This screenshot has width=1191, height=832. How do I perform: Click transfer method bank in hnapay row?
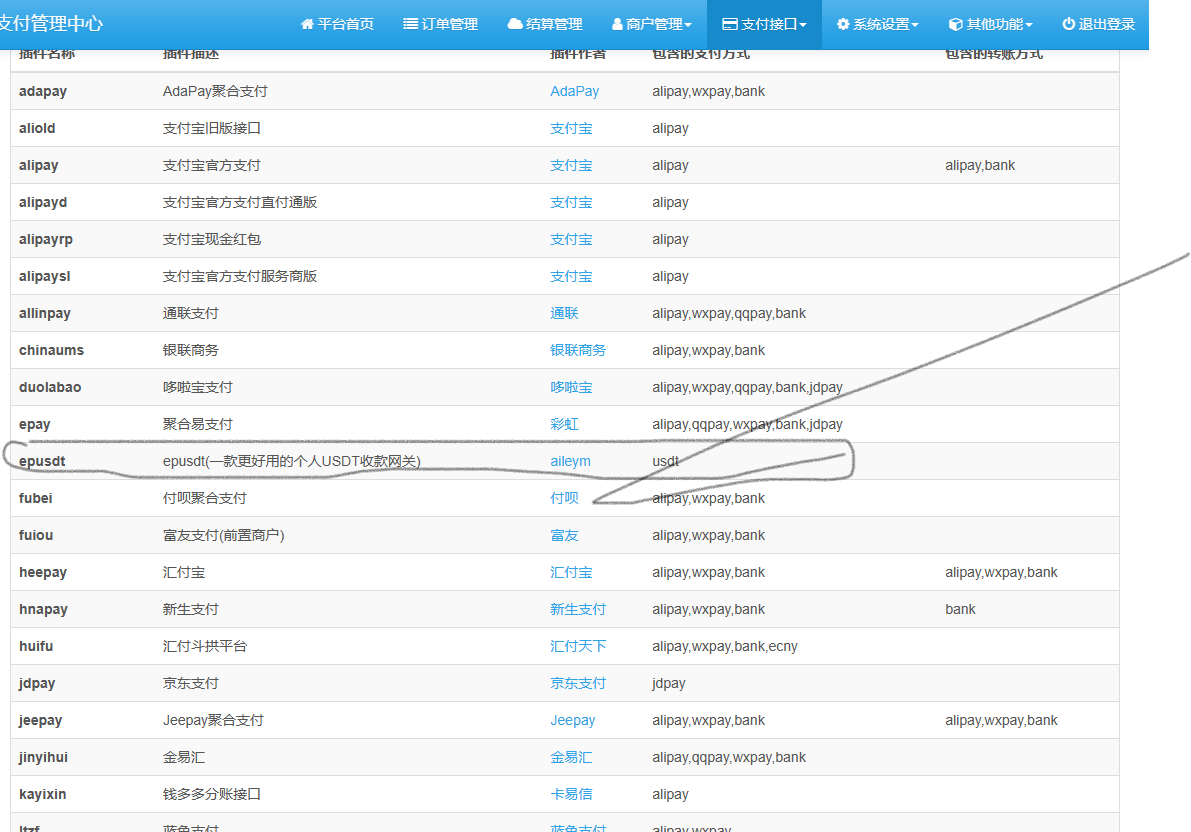[960, 609]
